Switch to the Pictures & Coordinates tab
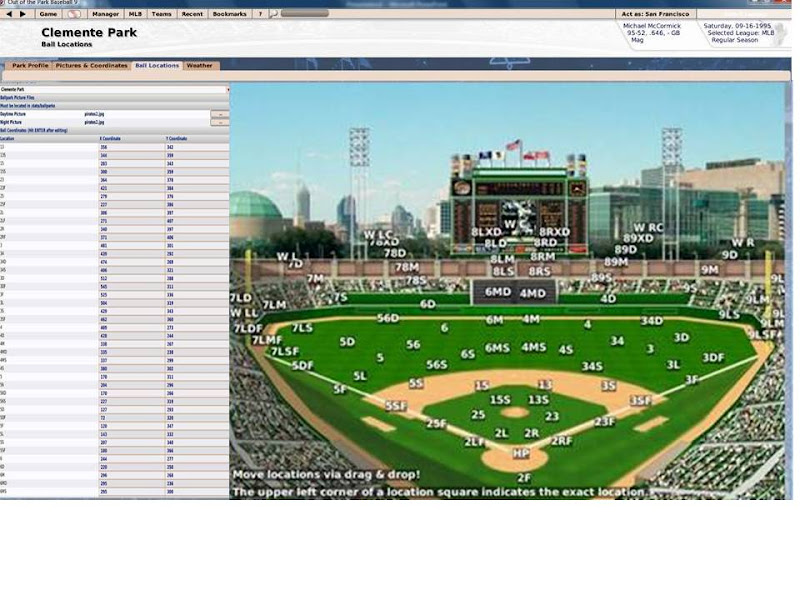This screenshot has height=600, width=800. tap(92, 65)
